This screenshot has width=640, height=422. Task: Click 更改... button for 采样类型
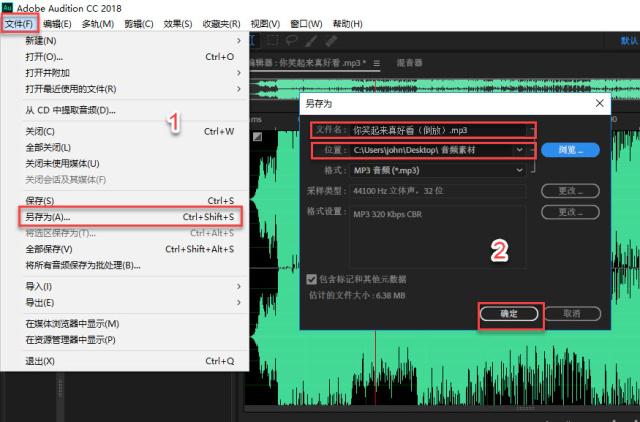point(570,191)
